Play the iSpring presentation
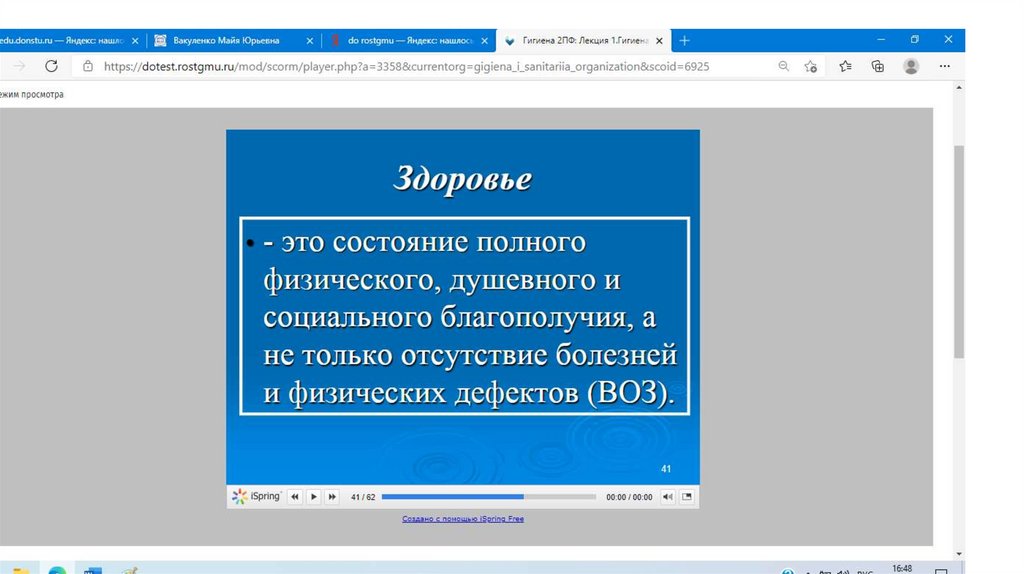Viewport: 1024px width, 574px height. (x=313, y=496)
